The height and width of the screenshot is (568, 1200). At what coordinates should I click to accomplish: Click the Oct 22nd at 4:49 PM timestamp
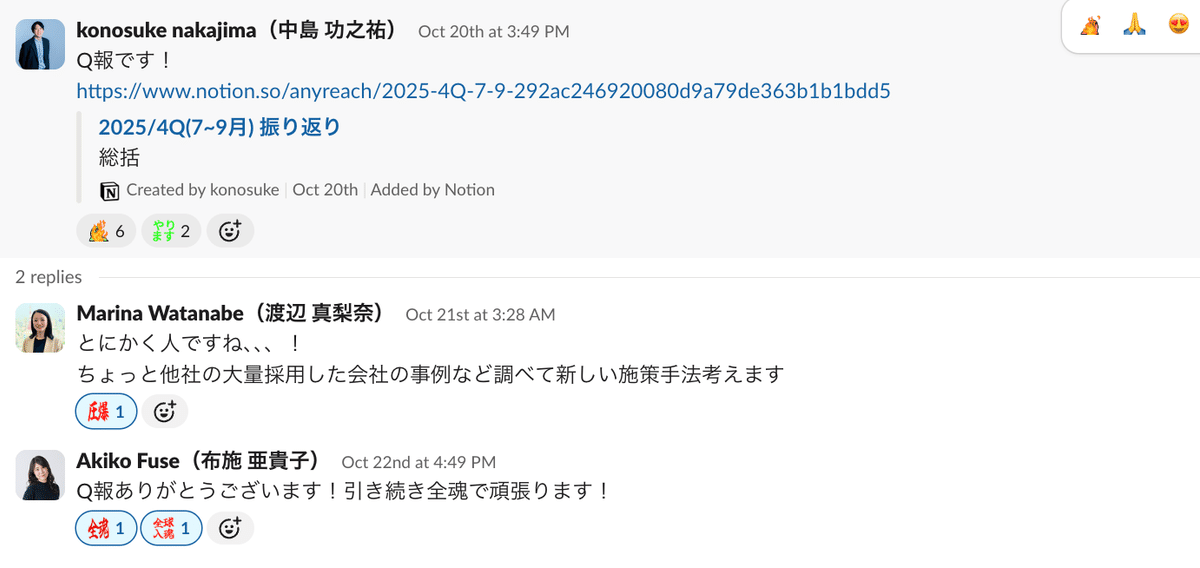point(419,462)
